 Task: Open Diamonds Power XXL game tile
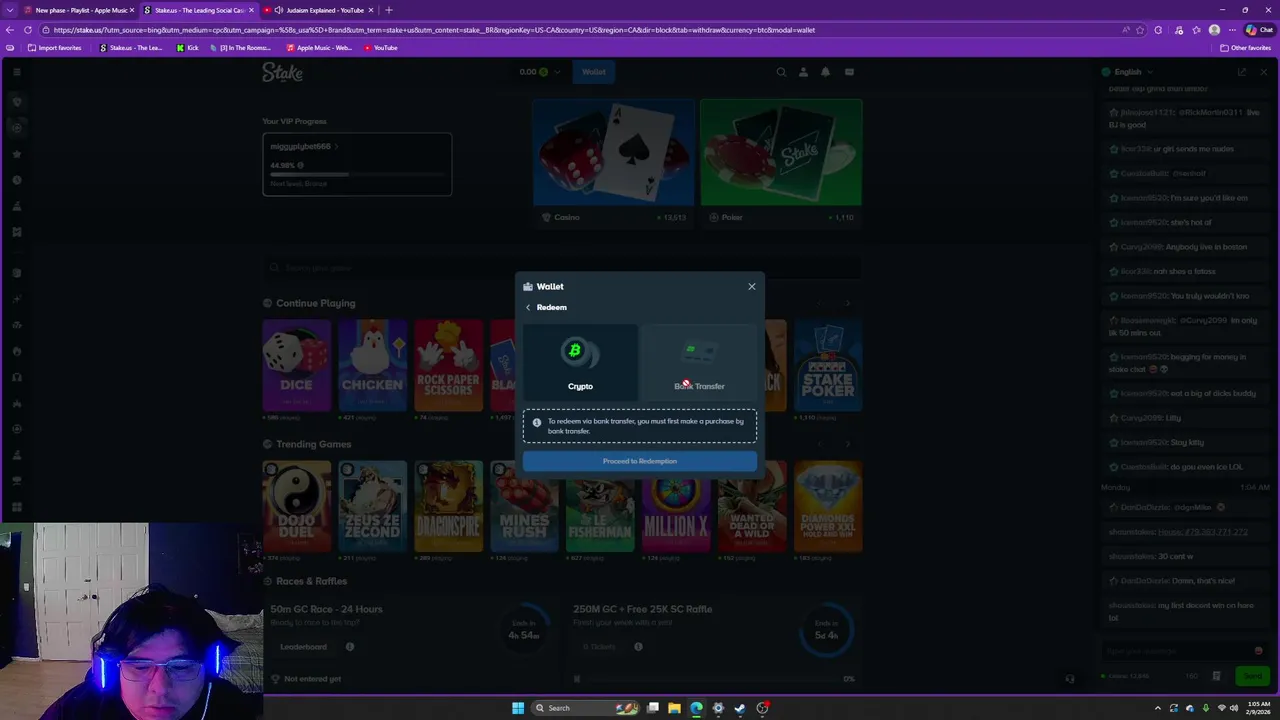tap(828, 506)
